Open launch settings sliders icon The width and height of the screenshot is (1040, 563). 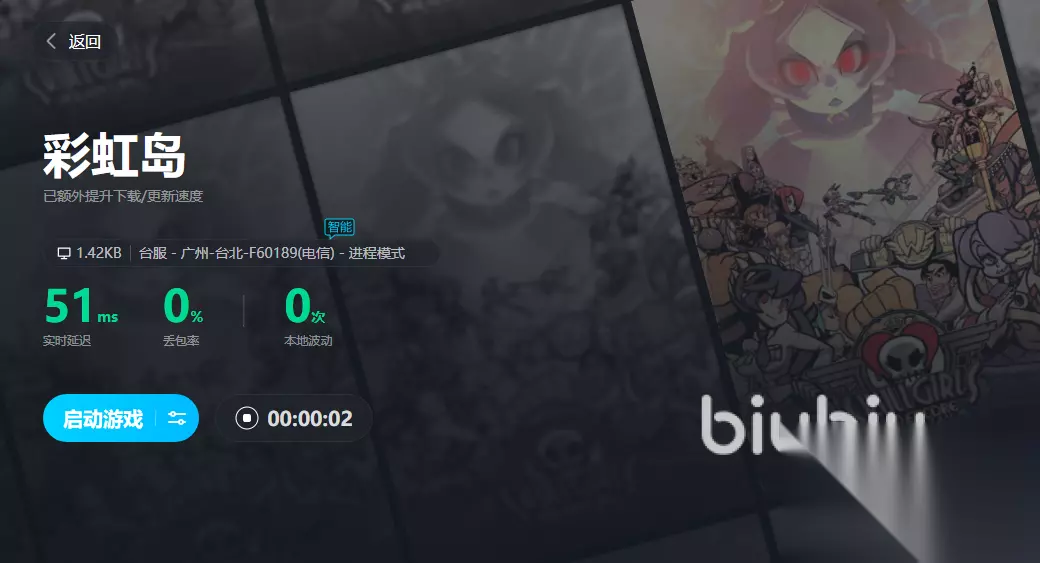[x=177, y=418]
